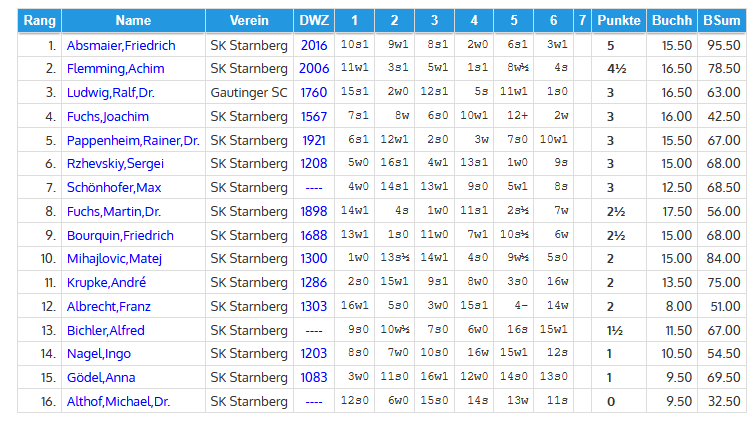Select the Punkte column header
This screenshot has width=750, height=425.
(617, 20)
